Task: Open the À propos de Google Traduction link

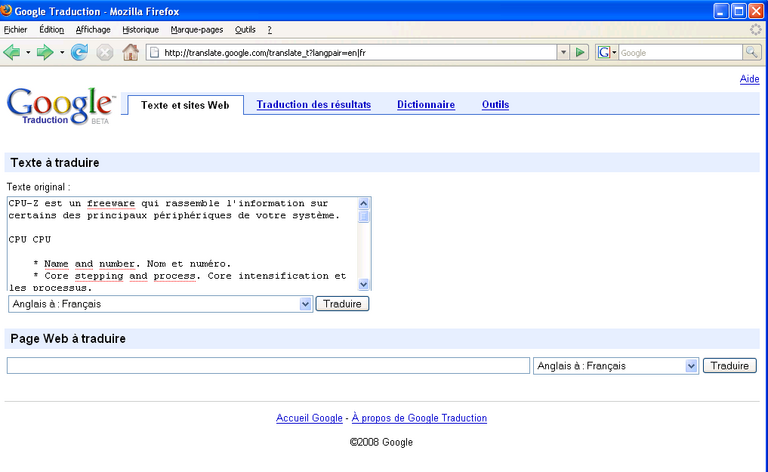Action: (x=419, y=418)
